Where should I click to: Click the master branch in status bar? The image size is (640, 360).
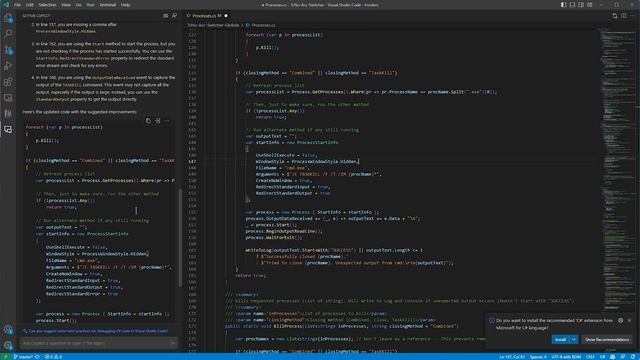pos(23,357)
